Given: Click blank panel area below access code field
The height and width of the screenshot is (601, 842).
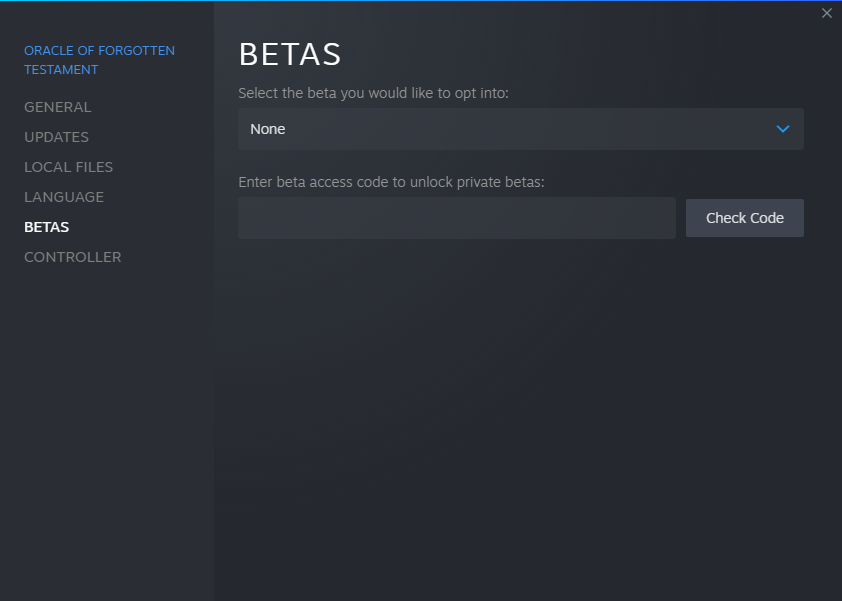Looking at the screenshot, I should (x=520, y=400).
